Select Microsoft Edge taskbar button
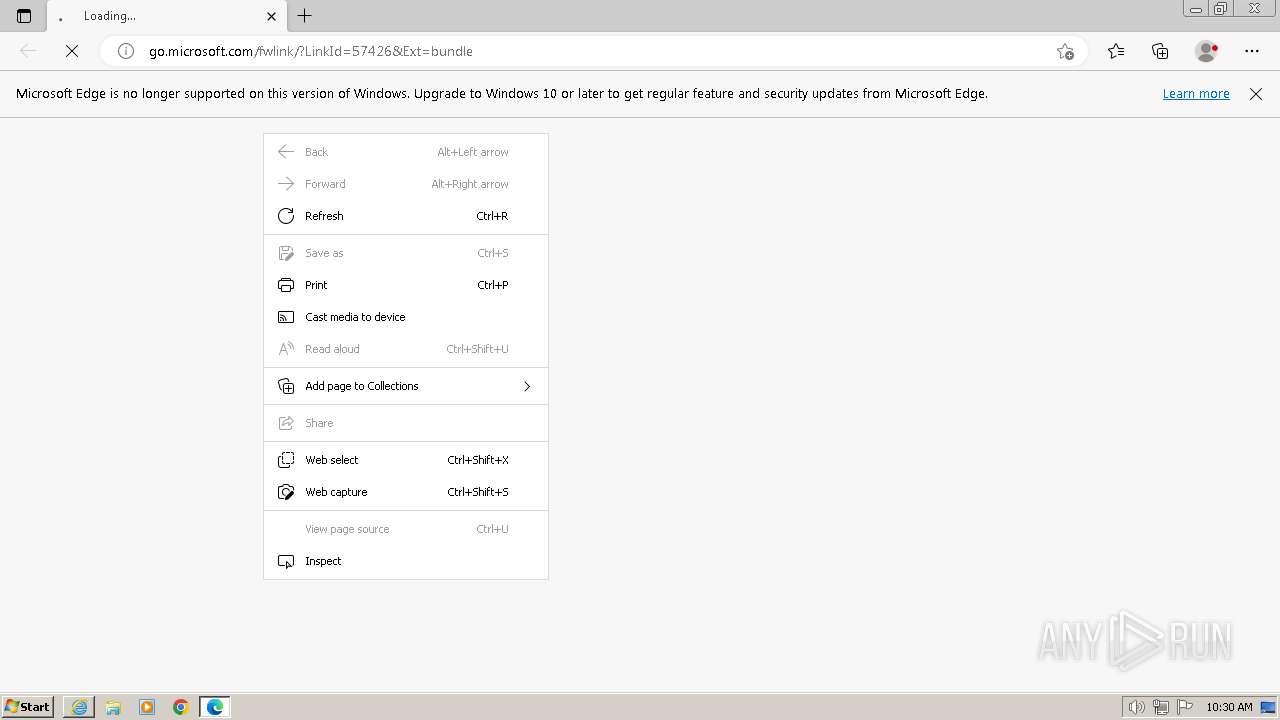This screenshot has width=1280, height=720. (x=215, y=707)
